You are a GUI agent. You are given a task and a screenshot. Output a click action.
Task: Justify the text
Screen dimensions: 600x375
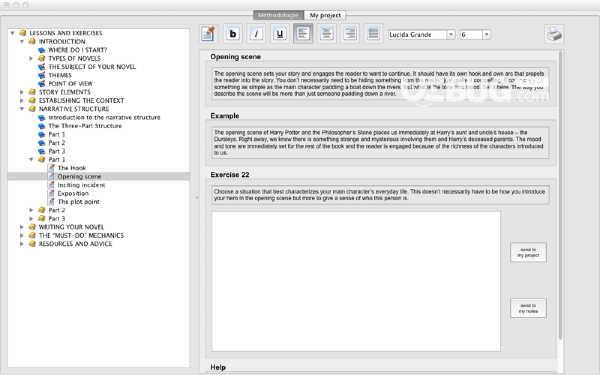click(373, 34)
